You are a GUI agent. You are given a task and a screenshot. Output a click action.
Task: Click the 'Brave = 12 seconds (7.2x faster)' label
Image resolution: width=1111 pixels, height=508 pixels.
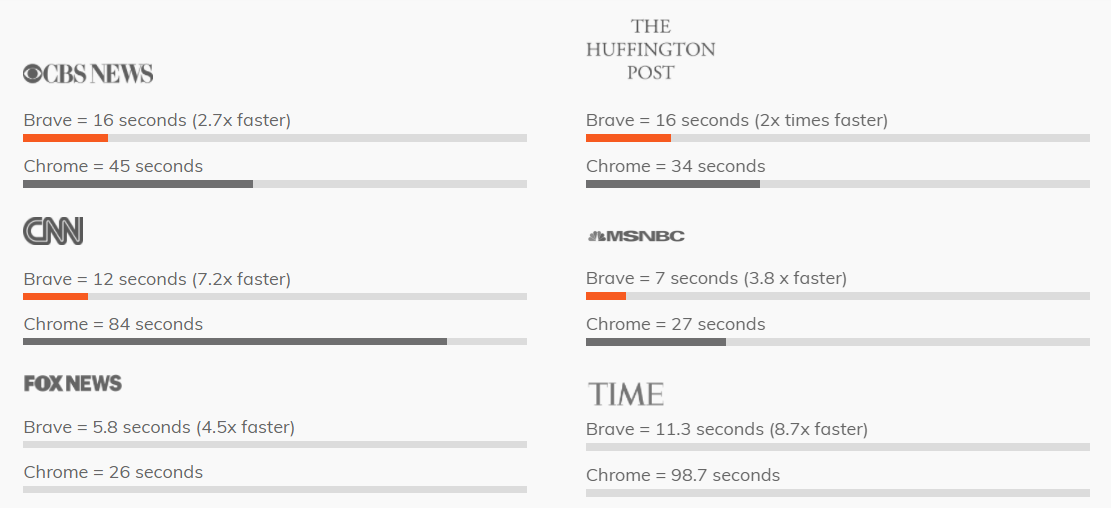pos(157,279)
